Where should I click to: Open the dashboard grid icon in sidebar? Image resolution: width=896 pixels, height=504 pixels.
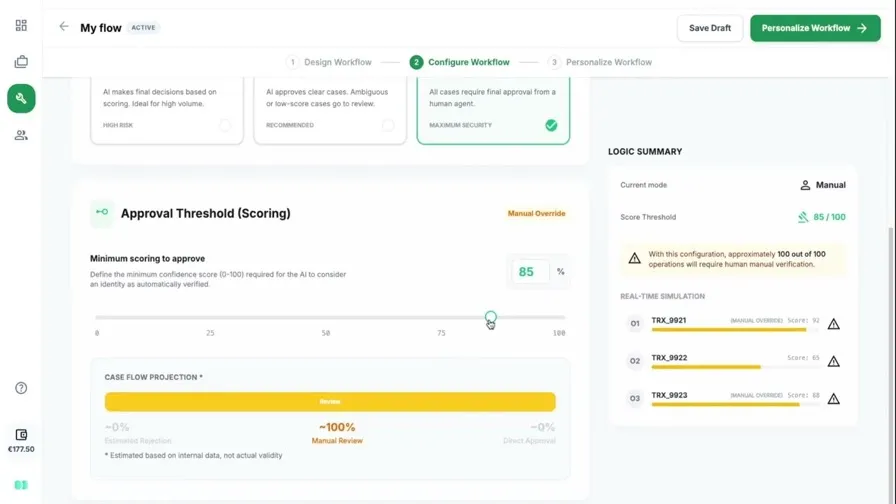tap(21, 25)
